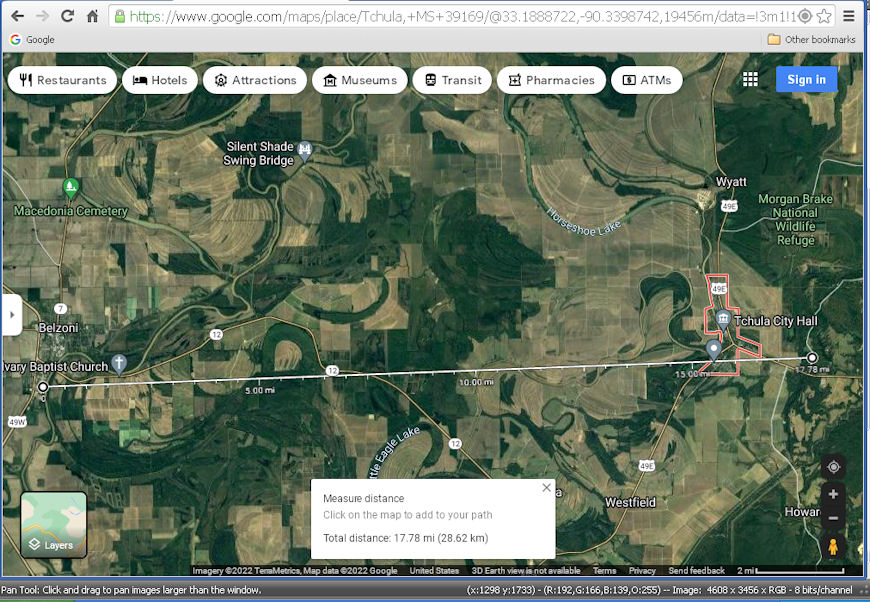Activate Street View pegman
This screenshot has height=602, width=870.
[x=833, y=547]
